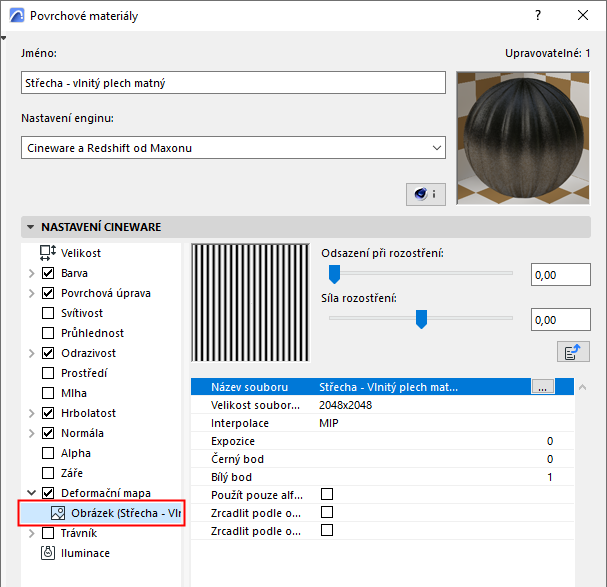607x587 pixels.
Task: Click the Obrázek image icon in tree
Action: 58,513
